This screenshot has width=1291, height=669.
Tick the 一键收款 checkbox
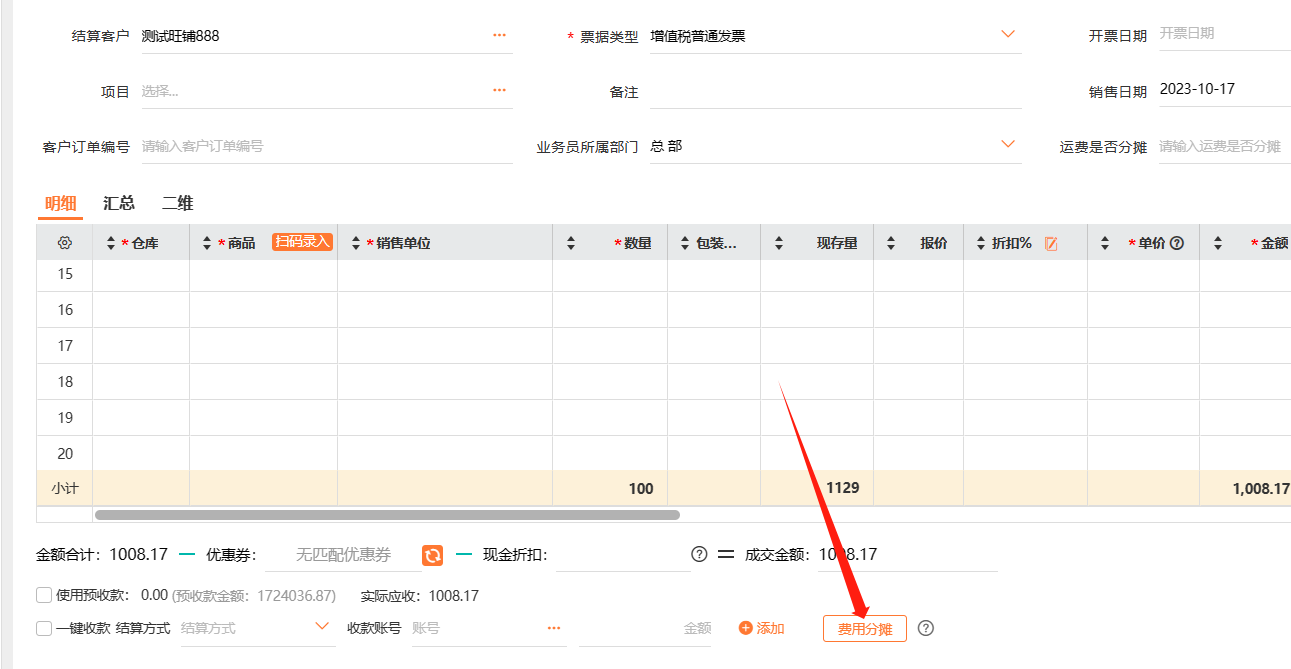[44, 629]
